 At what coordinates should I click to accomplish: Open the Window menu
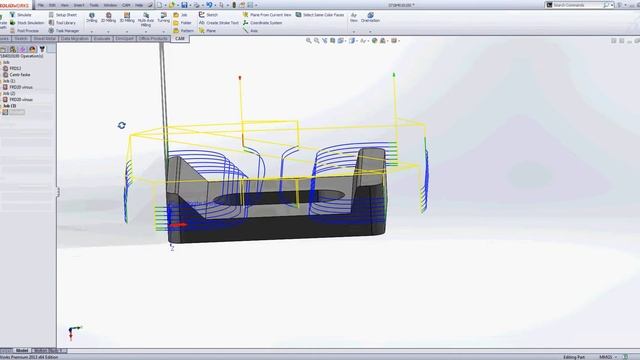110,5
